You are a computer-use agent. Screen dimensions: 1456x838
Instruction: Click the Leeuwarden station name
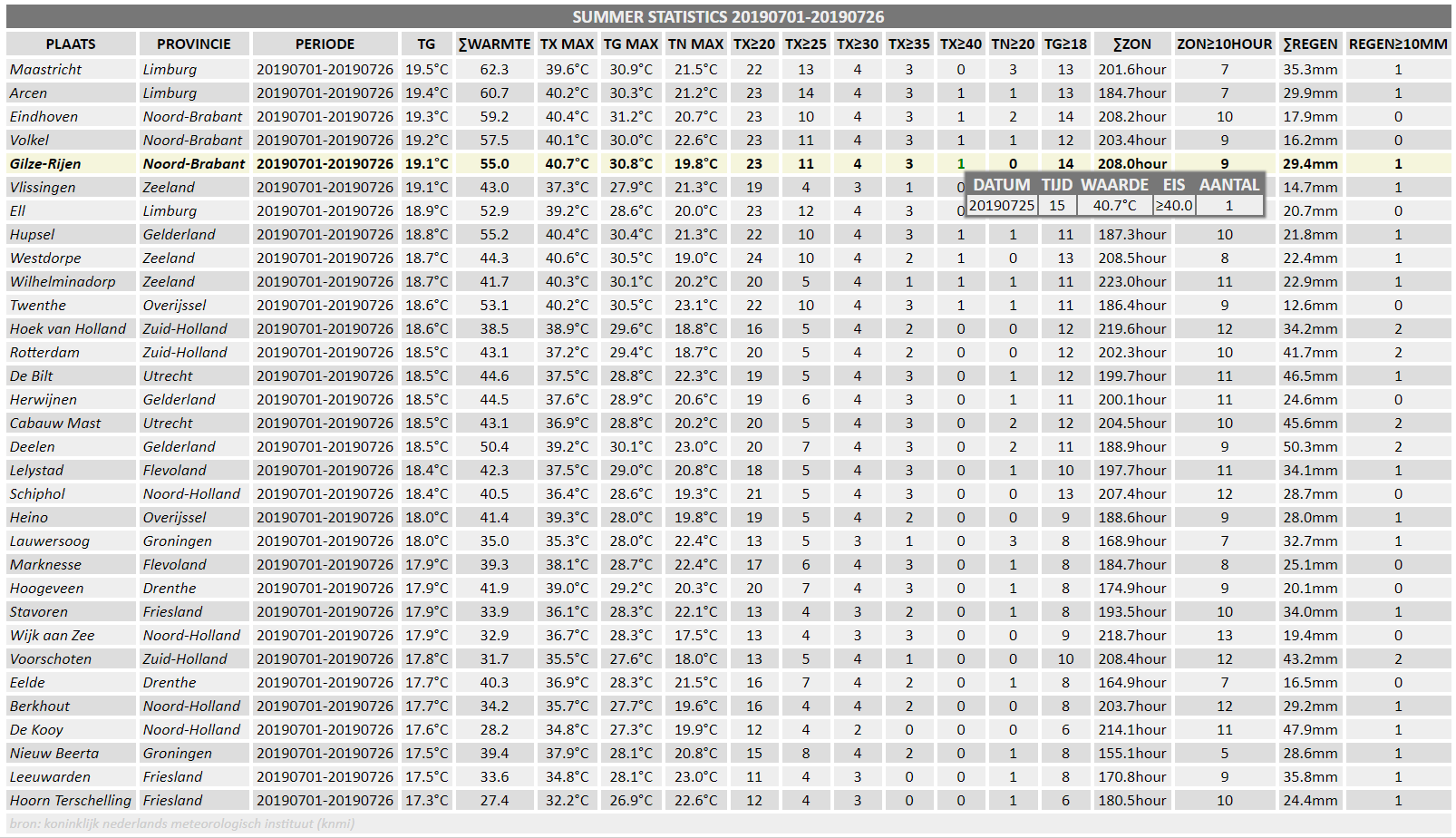[50, 776]
